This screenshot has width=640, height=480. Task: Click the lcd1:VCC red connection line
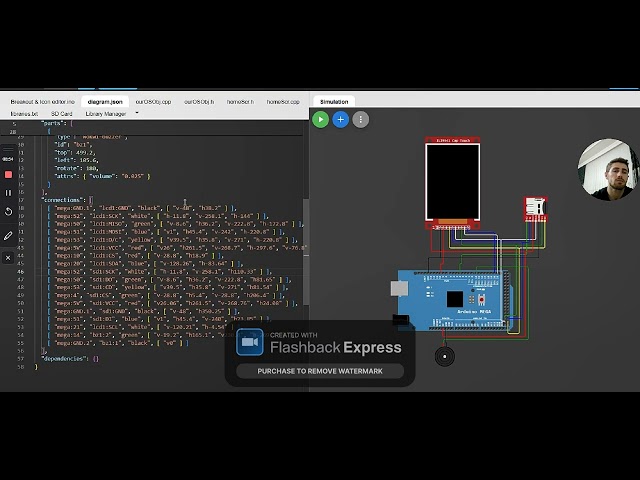click(177, 248)
